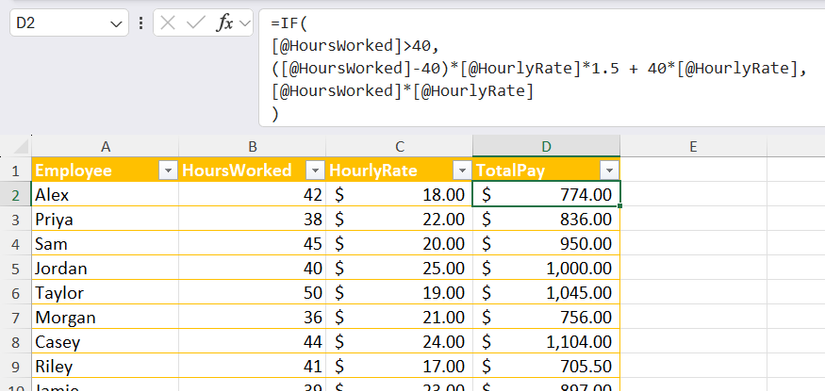825x391 pixels.
Task: Select the cell containing Morgan
Action: pos(105,317)
